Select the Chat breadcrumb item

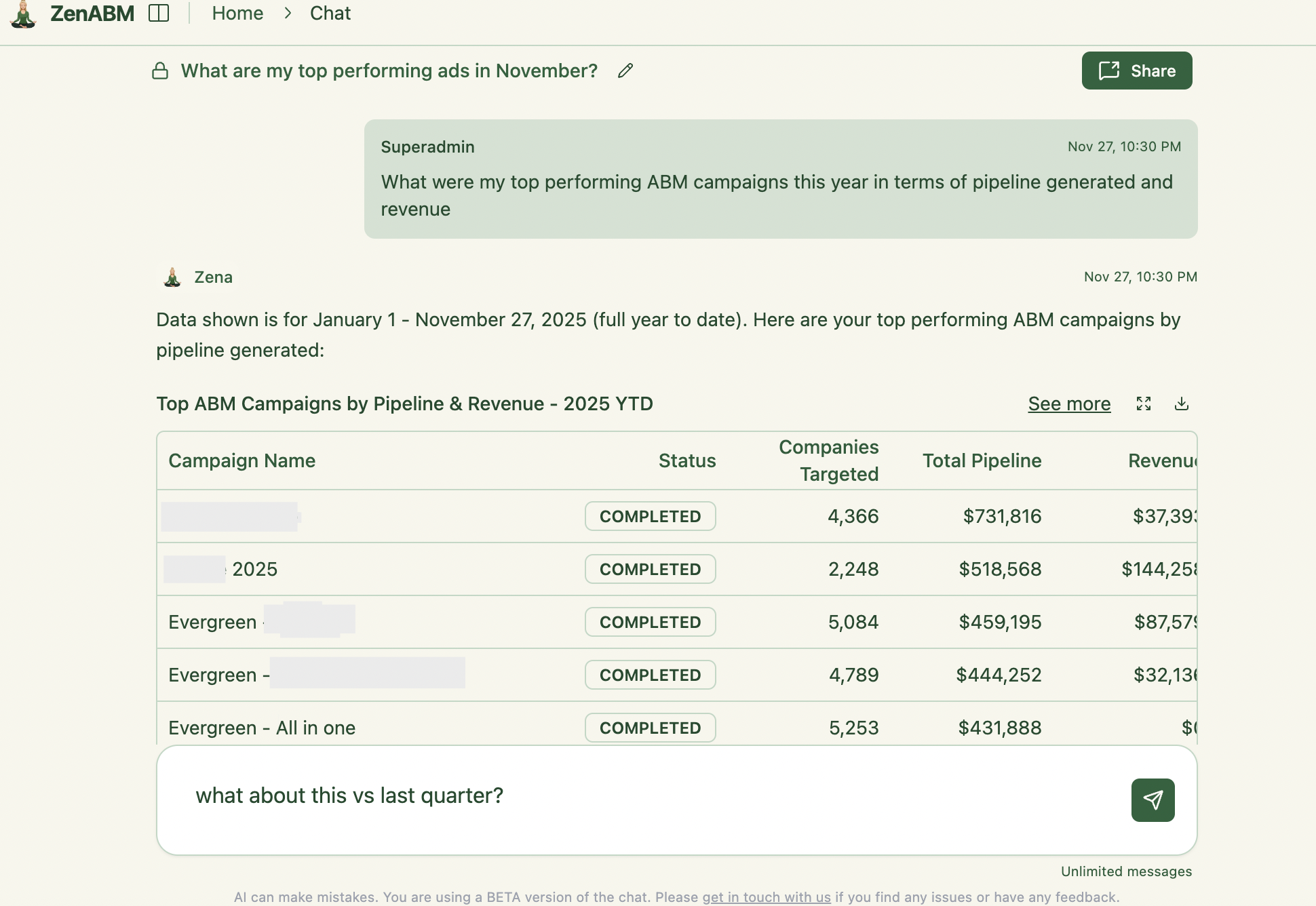[x=330, y=13]
